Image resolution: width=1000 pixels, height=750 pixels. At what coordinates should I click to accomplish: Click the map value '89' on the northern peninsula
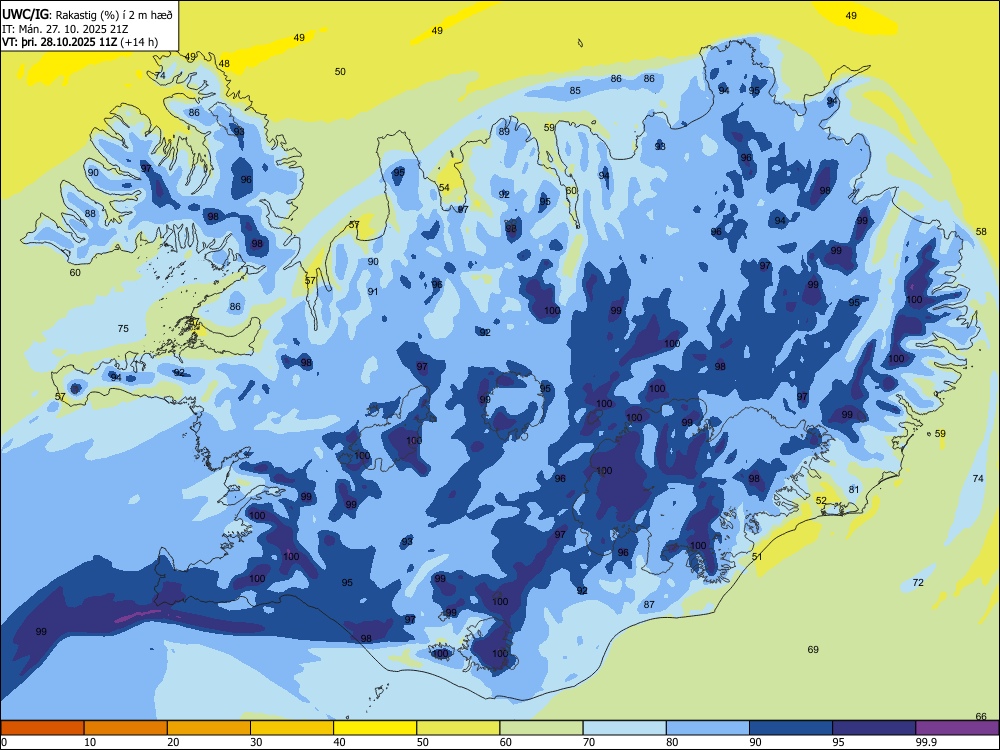(x=504, y=131)
